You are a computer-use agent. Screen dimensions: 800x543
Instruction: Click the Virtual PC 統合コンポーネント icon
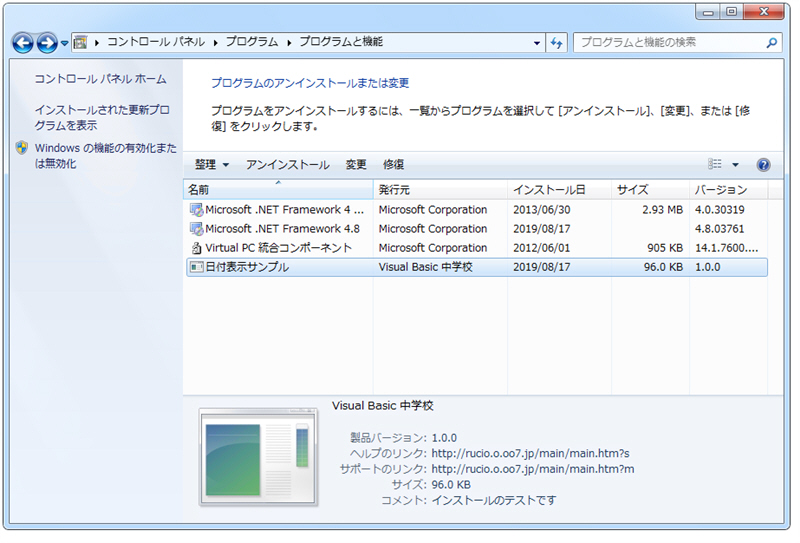click(x=196, y=248)
